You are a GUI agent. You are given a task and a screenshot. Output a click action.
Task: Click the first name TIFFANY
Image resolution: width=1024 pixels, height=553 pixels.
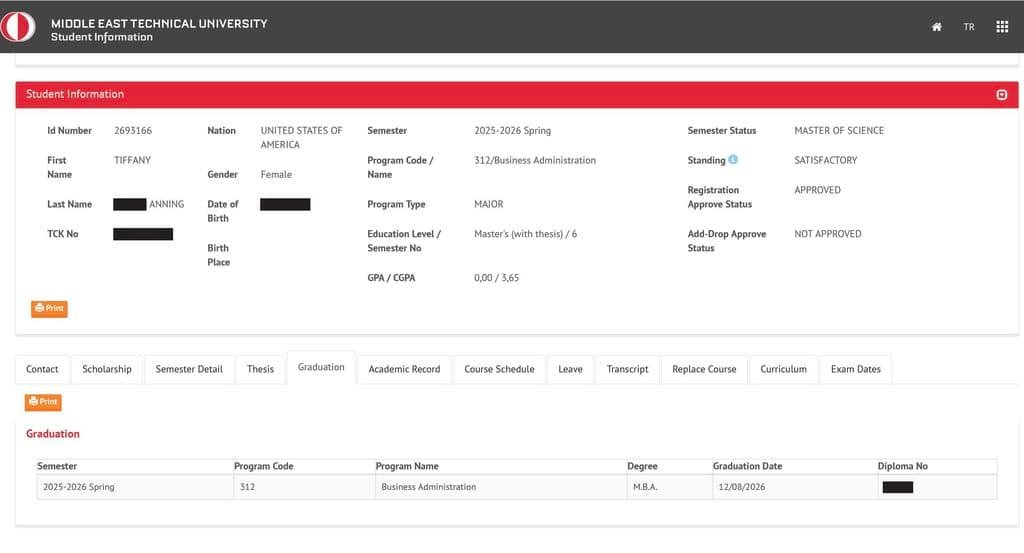coord(133,160)
